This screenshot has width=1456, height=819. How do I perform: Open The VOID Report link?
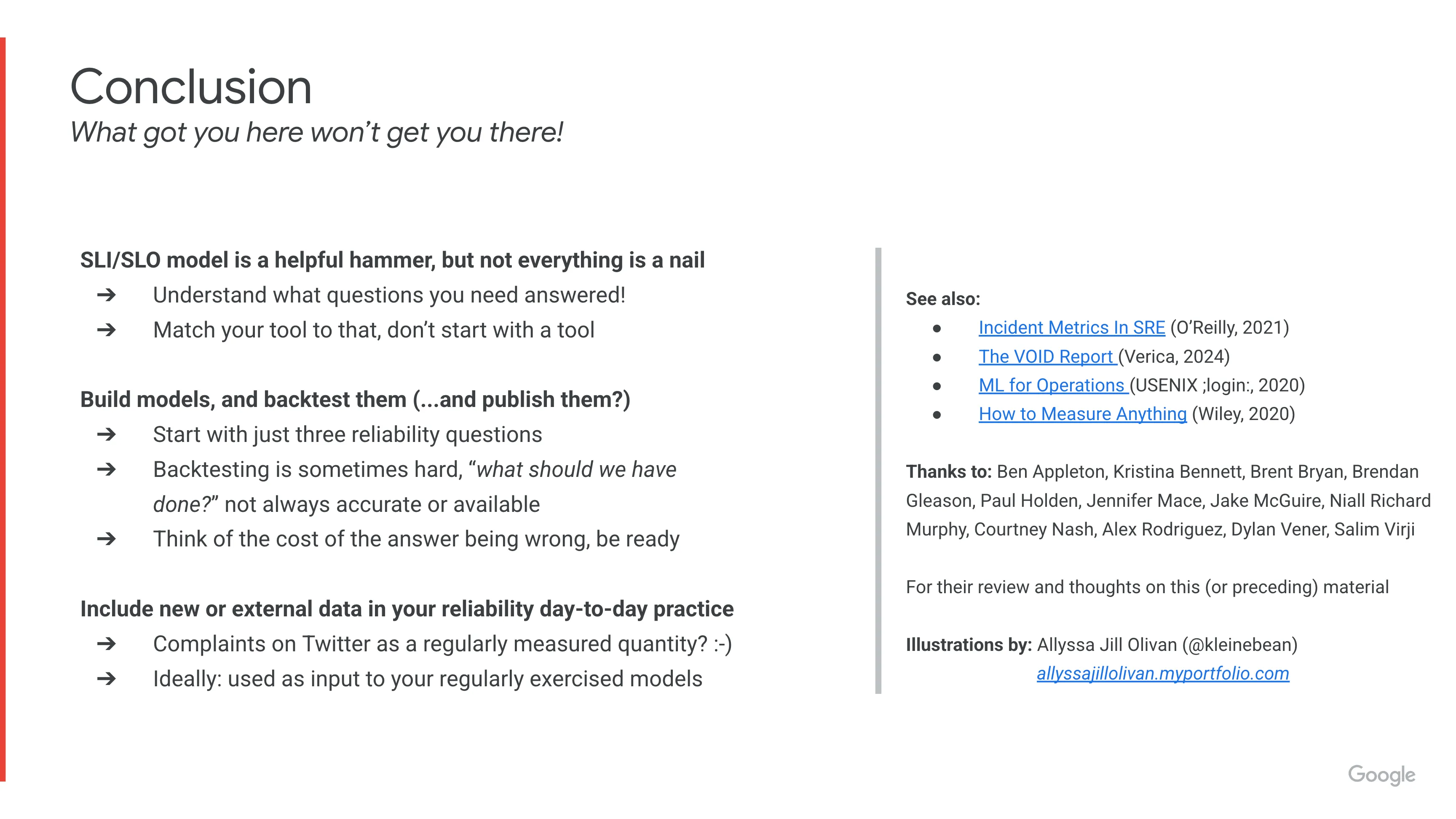click(x=1047, y=357)
